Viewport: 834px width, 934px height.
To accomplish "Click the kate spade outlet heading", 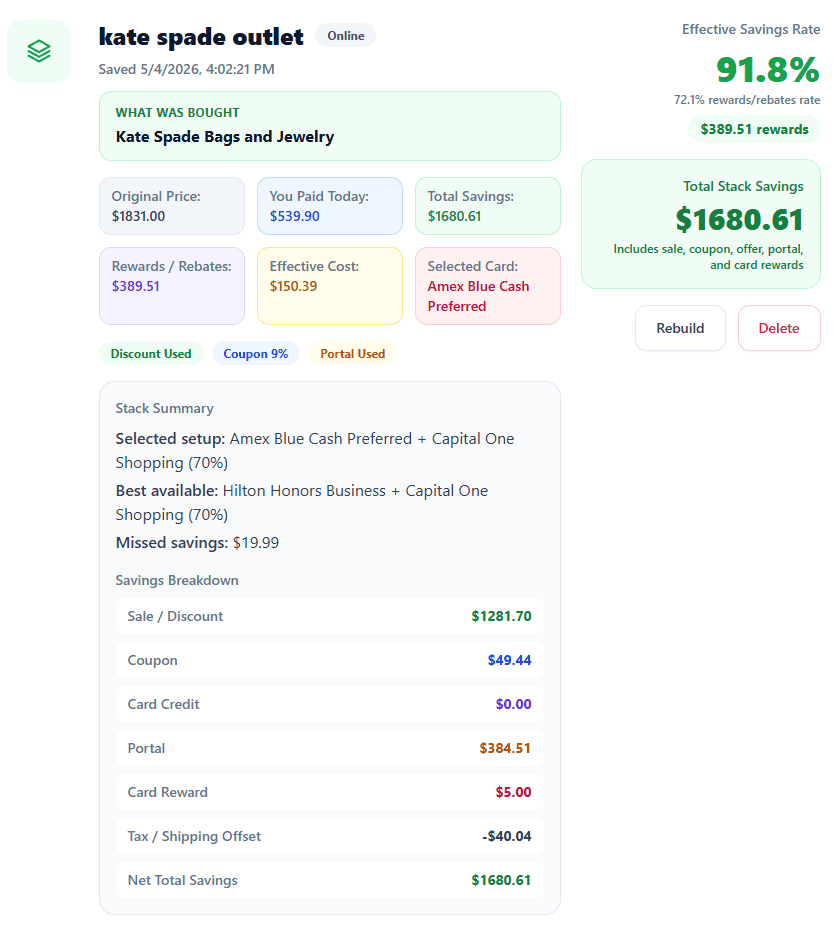I will 201,37.
